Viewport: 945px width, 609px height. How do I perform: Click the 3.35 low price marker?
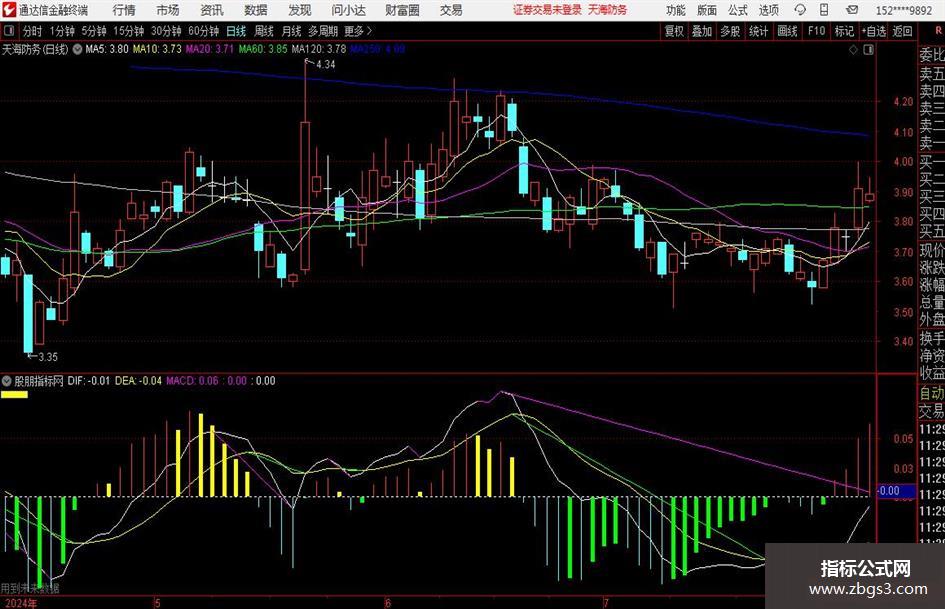[48, 356]
